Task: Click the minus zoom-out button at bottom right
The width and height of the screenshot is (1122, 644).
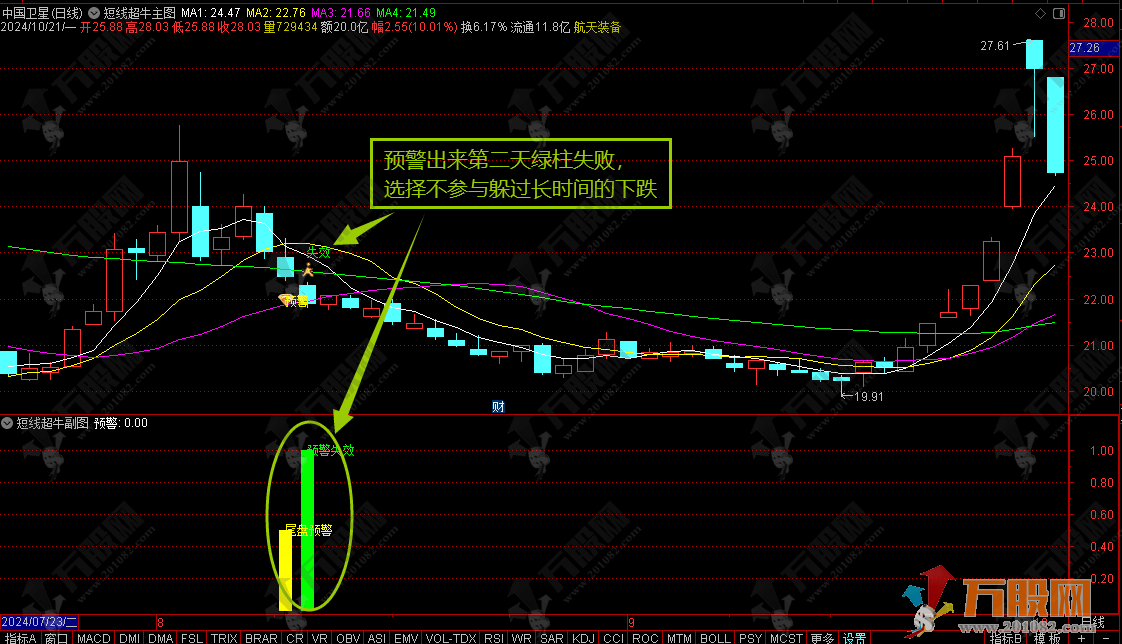Action: 1104,637
